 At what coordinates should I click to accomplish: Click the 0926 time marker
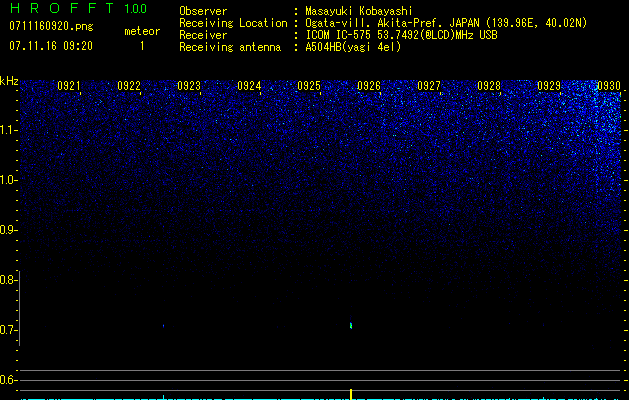369,86
